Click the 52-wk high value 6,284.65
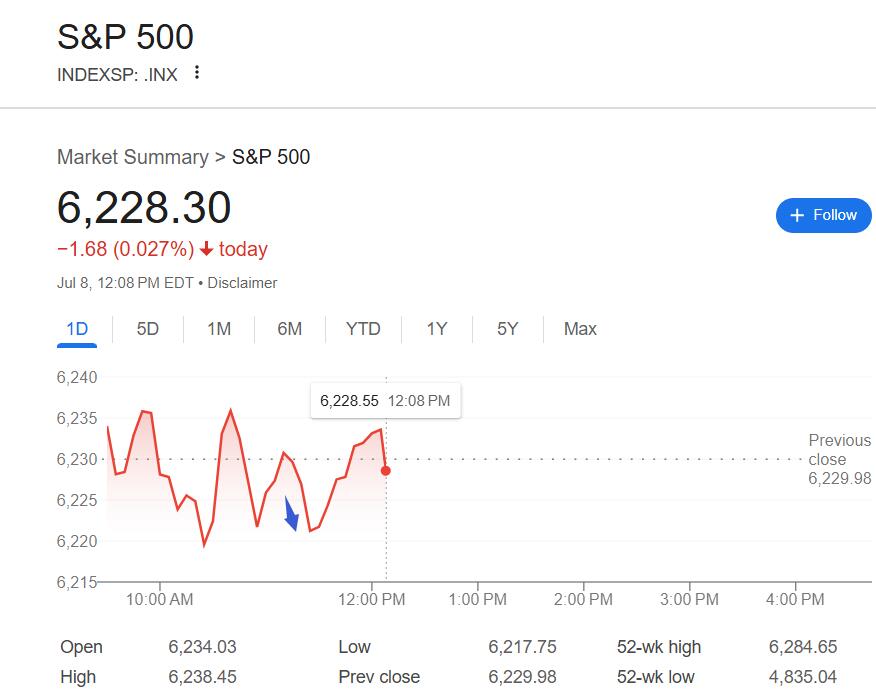The width and height of the screenshot is (876, 695). click(x=802, y=647)
